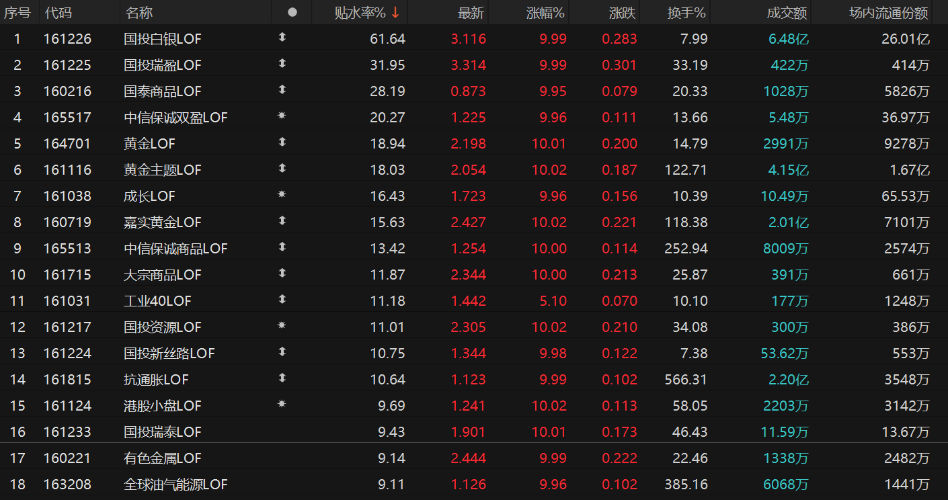Image resolution: width=948 pixels, height=500 pixels.
Task: Sort by the 最新 price column header
Action: (x=470, y=12)
